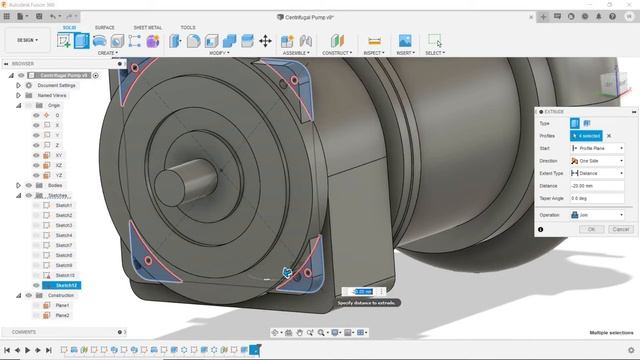Open the CONSTRUCT menu
The height and width of the screenshot is (360, 640).
point(337,53)
